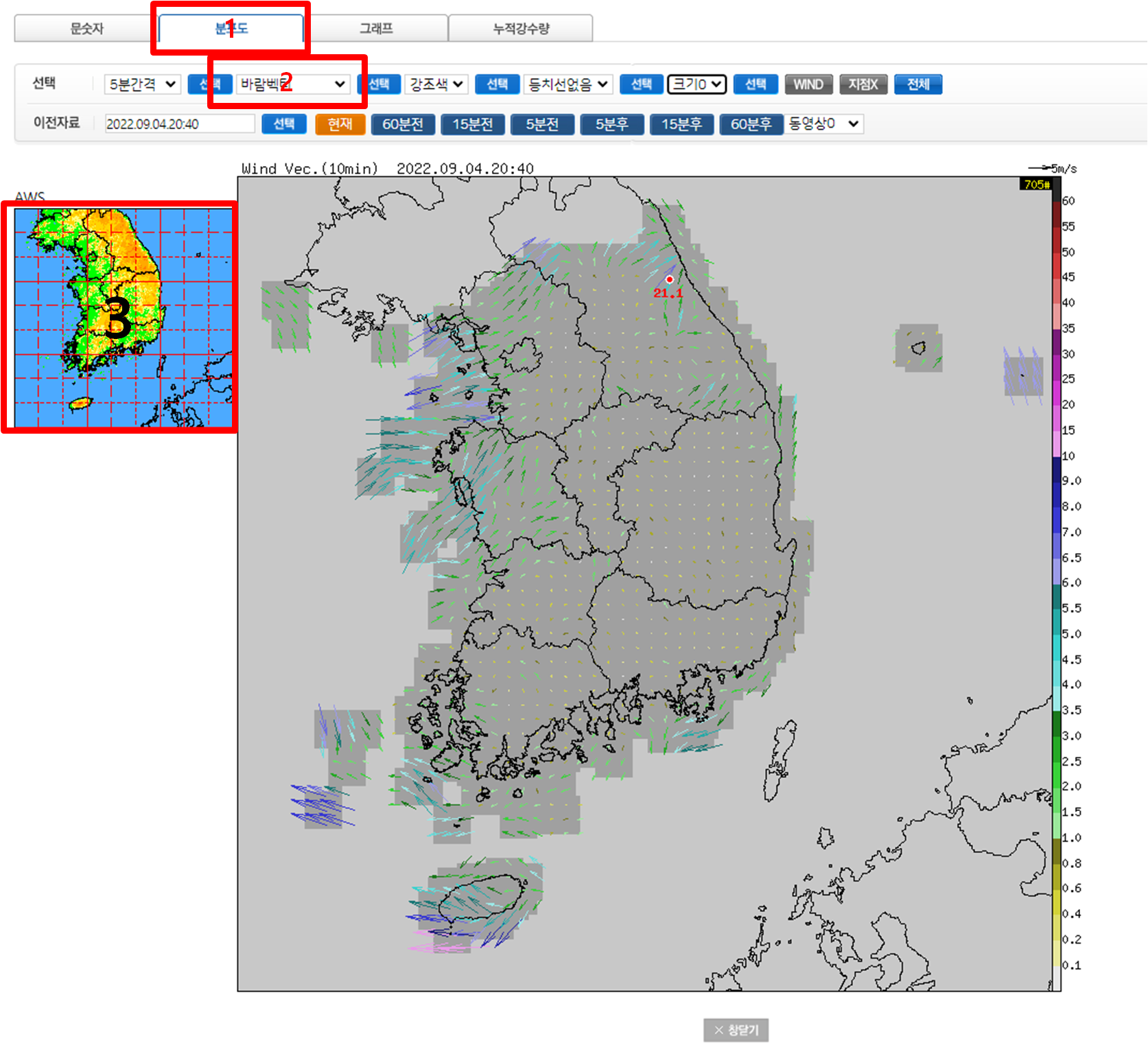The image size is (1148, 1043).
Task: Open the 누적강수량 tab
Action: [x=521, y=29]
